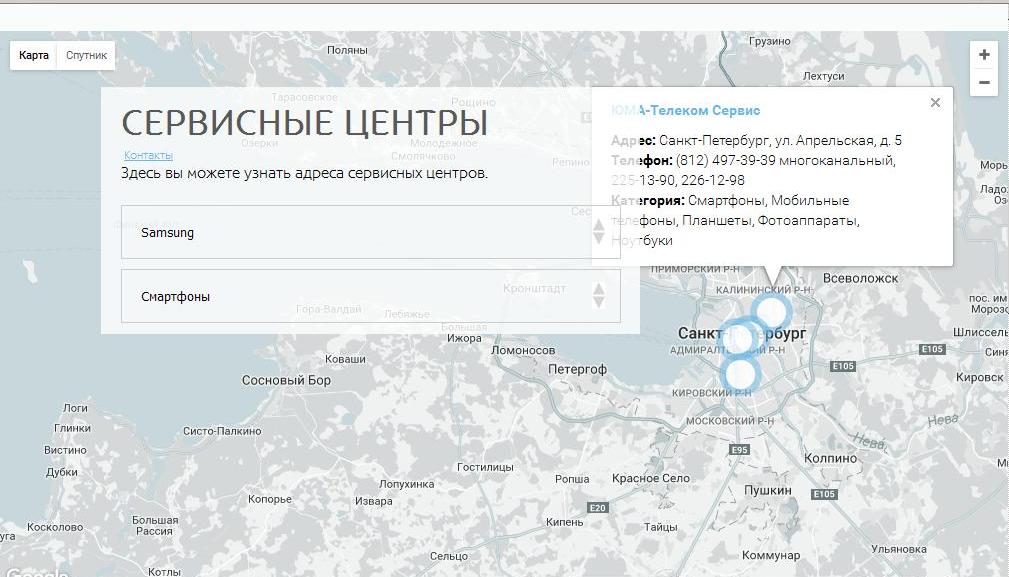The height and width of the screenshot is (577, 1009).
Task: Zoom in on the map
Action: (984, 55)
